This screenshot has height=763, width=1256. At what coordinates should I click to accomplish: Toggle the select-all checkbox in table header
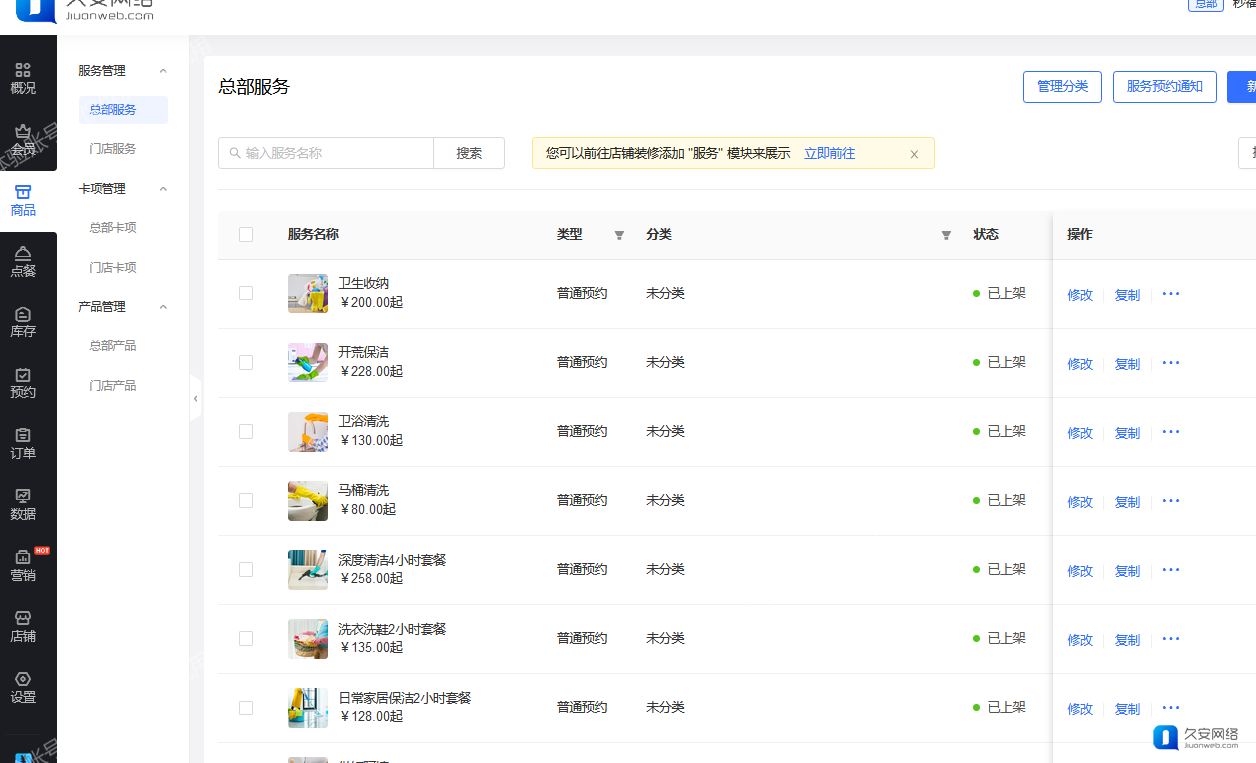[x=246, y=234]
